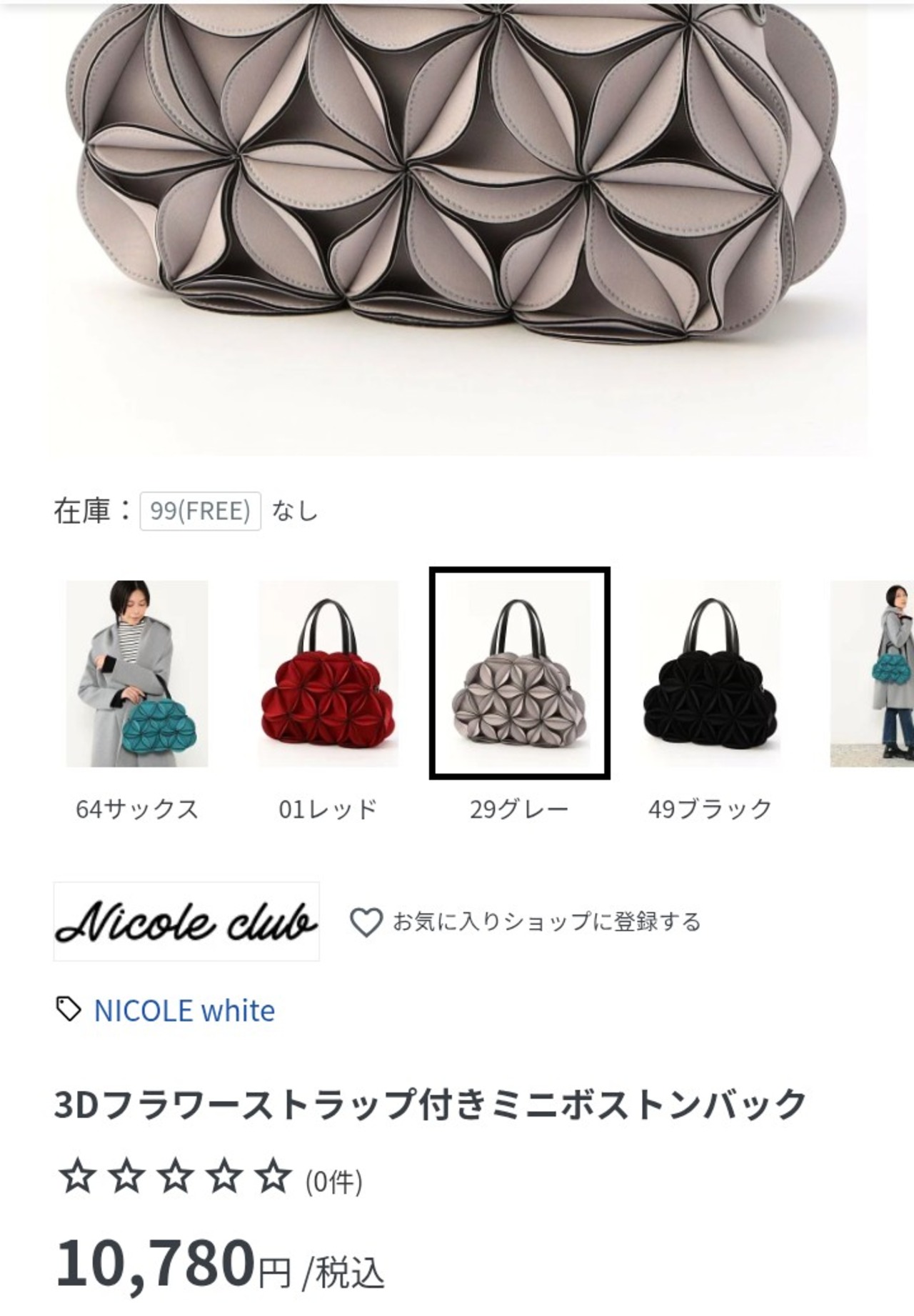Click the fifth rating star

pos(273,1177)
